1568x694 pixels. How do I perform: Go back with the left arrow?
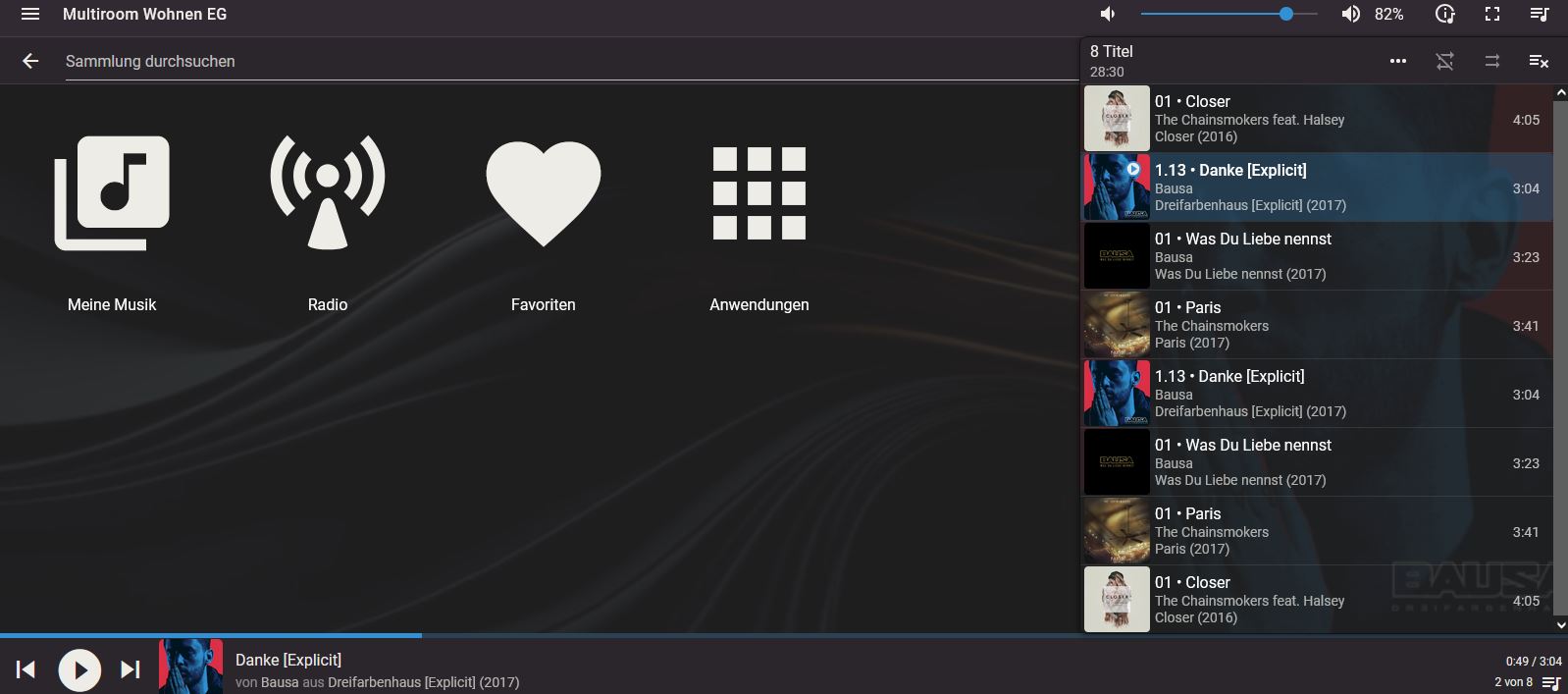tap(30, 61)
